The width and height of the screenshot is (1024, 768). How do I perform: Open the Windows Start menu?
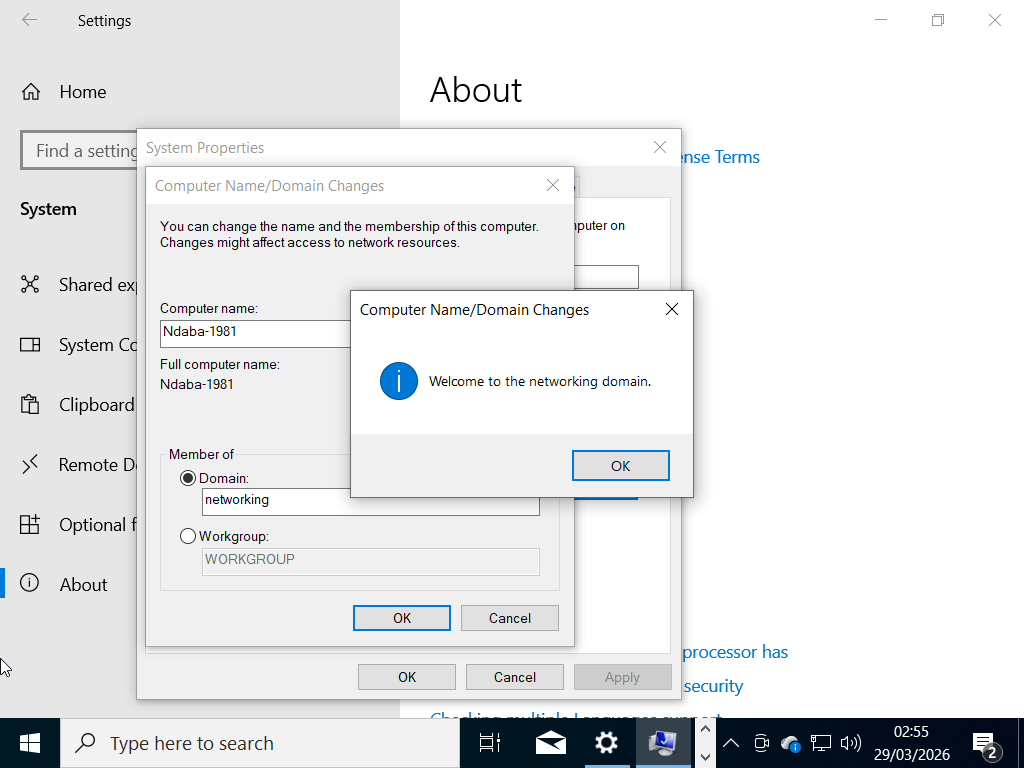pos(30,743)
